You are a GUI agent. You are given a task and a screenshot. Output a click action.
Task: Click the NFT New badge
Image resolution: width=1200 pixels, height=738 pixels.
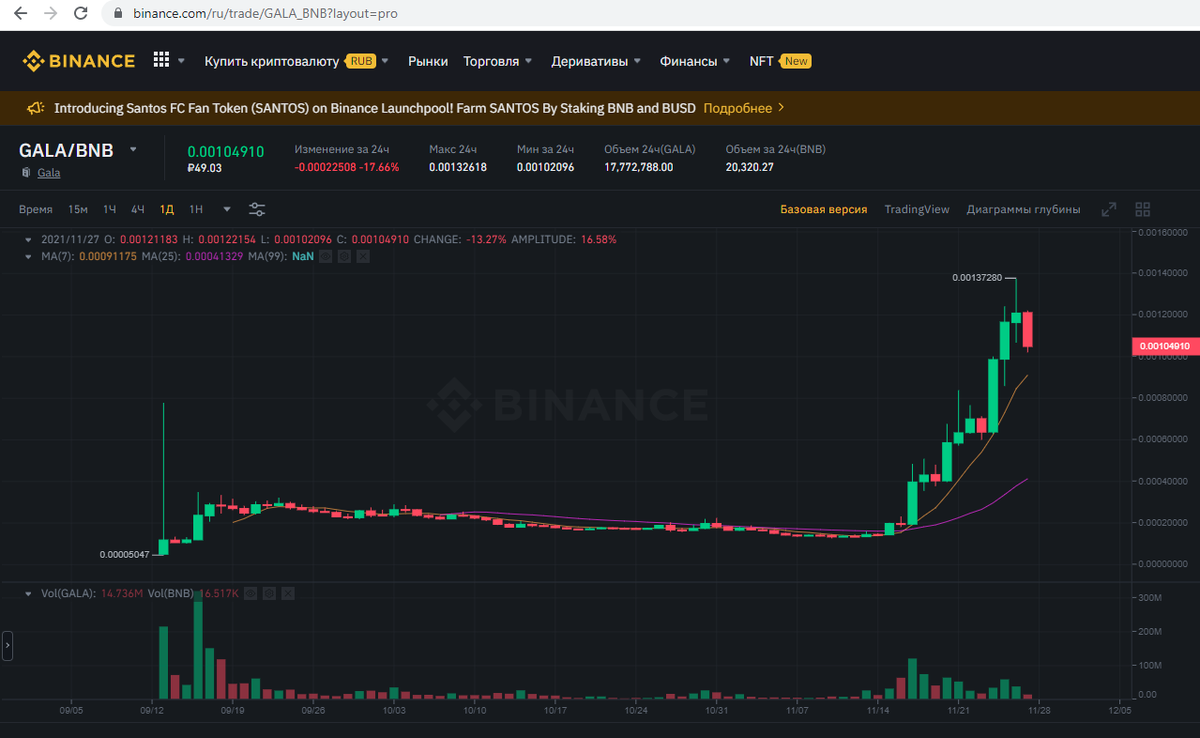coord(796,61)
